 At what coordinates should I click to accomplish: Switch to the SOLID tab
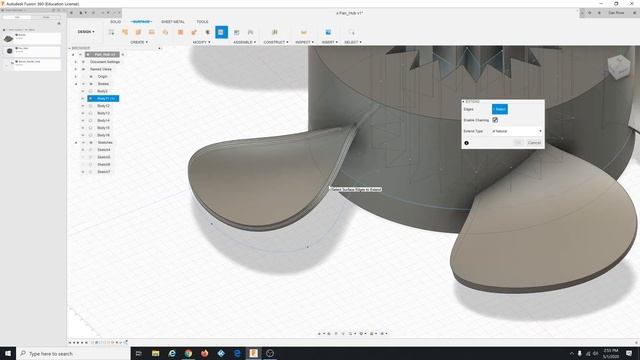tap(116, 22)
